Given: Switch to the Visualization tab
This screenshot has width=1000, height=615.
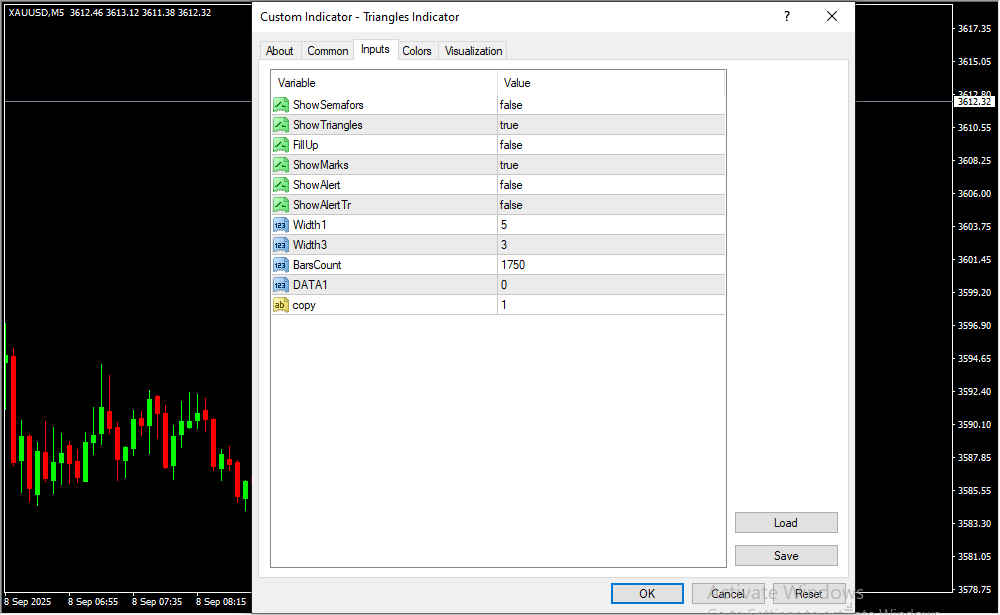Looking at the screenshot, I should (474, 51).
